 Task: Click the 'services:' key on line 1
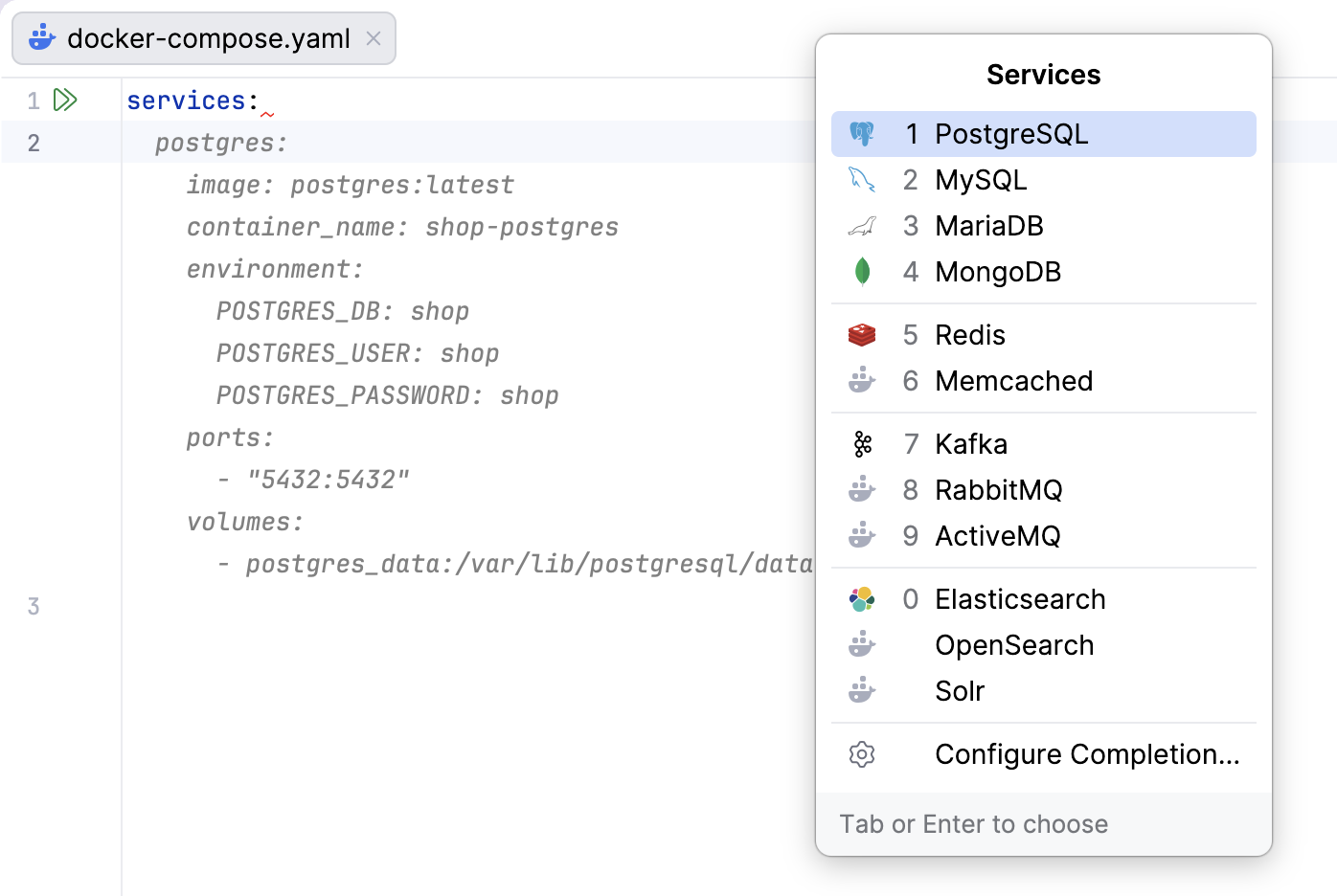point(193,101)
